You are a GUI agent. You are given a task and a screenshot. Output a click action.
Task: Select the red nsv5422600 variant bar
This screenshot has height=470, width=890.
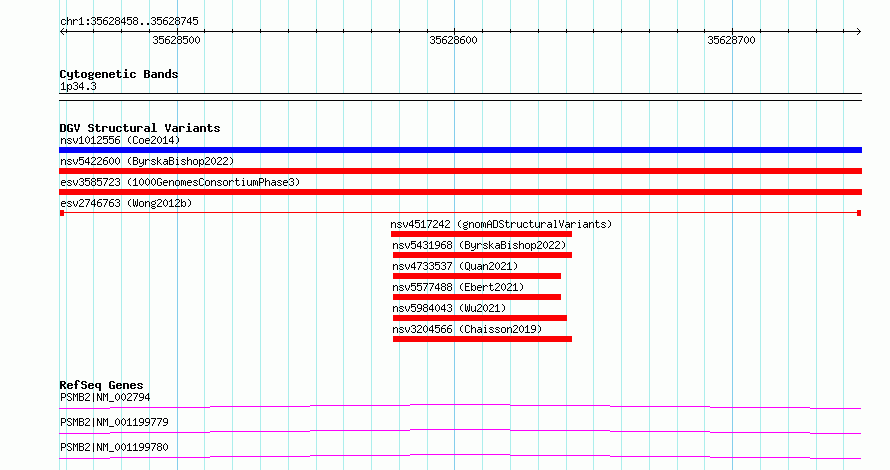(460, 171)
